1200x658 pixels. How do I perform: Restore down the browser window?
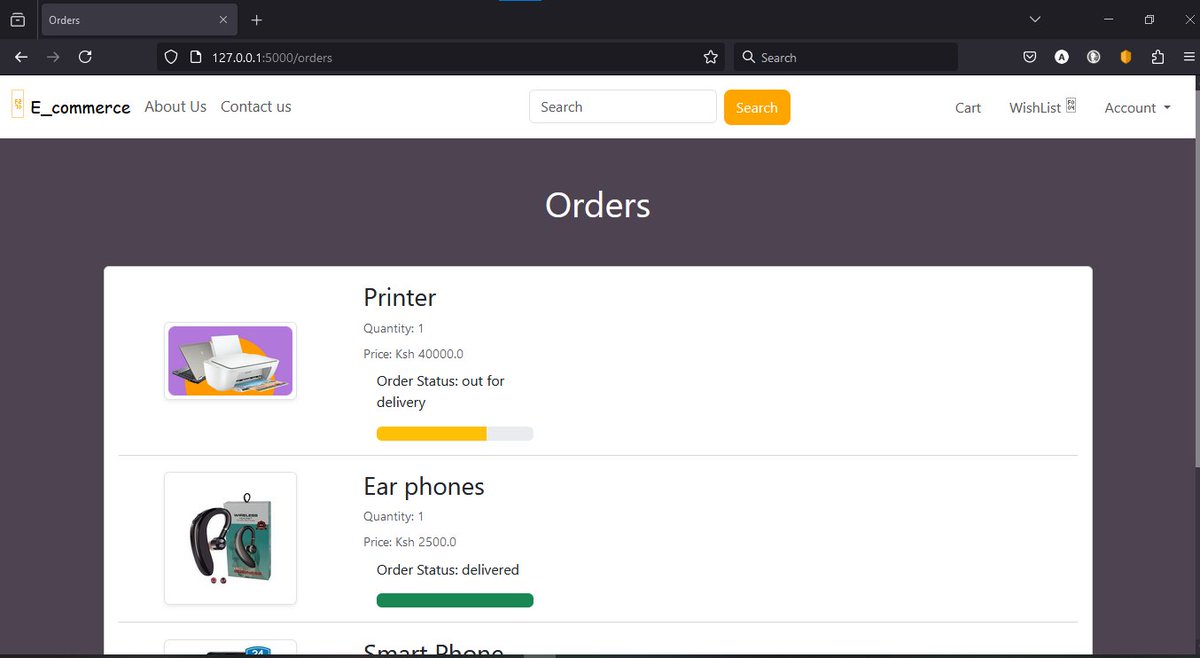tap(1150, 19)
